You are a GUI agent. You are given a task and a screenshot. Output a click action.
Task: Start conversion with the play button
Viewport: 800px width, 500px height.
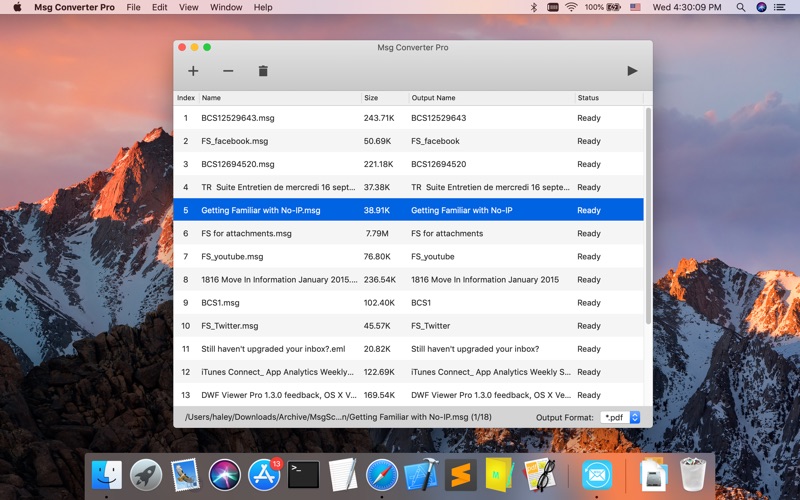[x=632, y=71]
